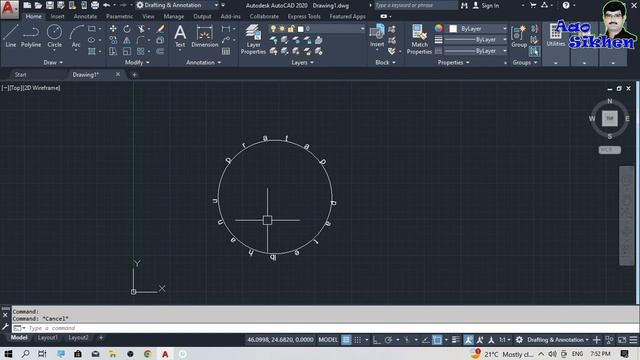The image size is (640, 360).
Task: Expand the Modify panel dropdown
Action: coord(137,62)
